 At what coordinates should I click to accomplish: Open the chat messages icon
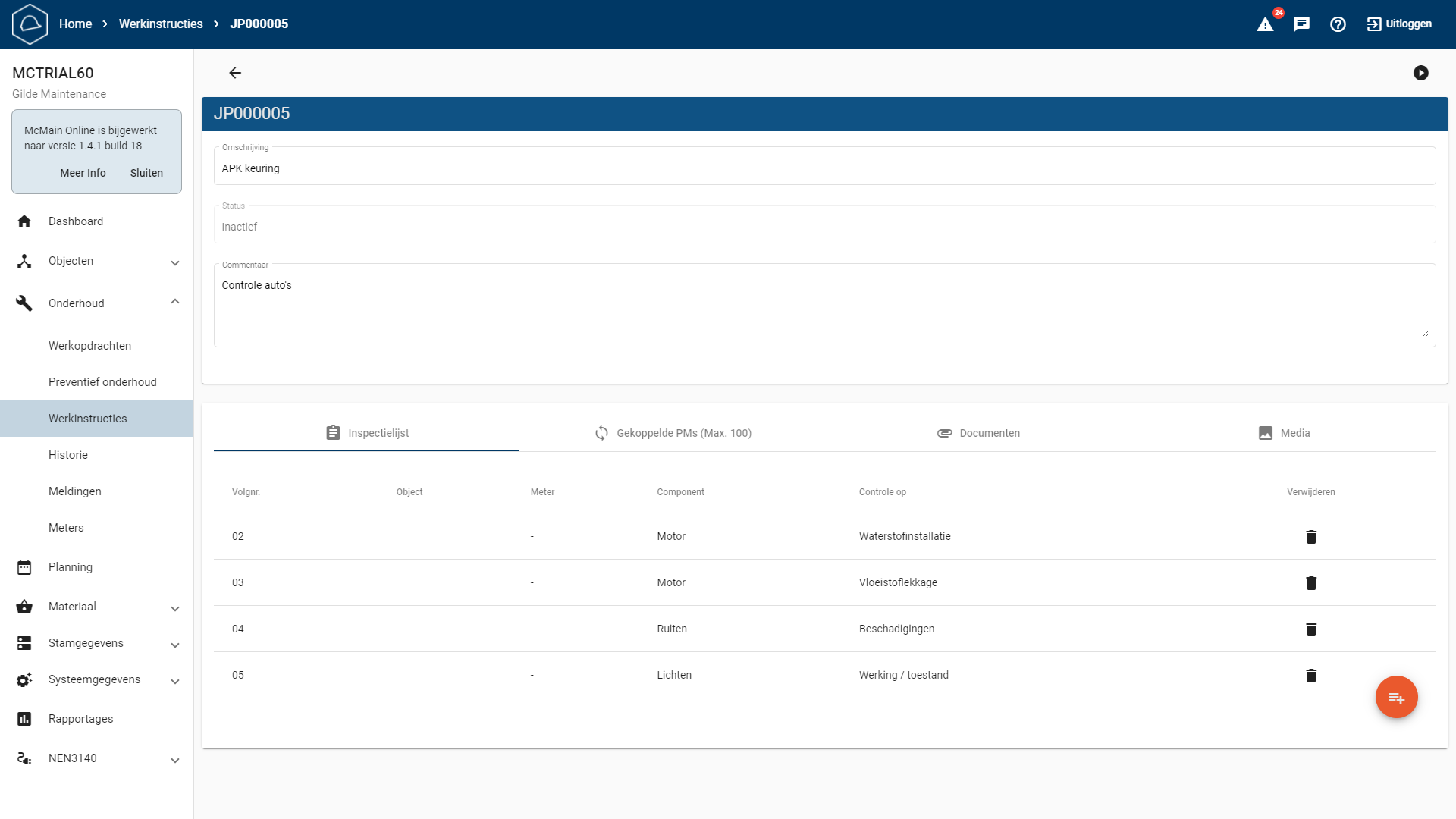click(x=1301, y=24)
